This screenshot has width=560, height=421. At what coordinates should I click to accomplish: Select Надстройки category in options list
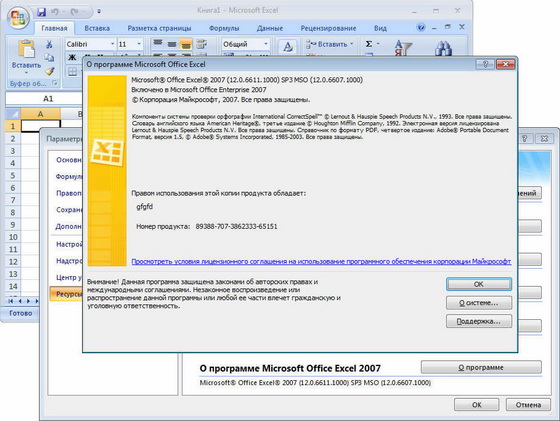69,261
